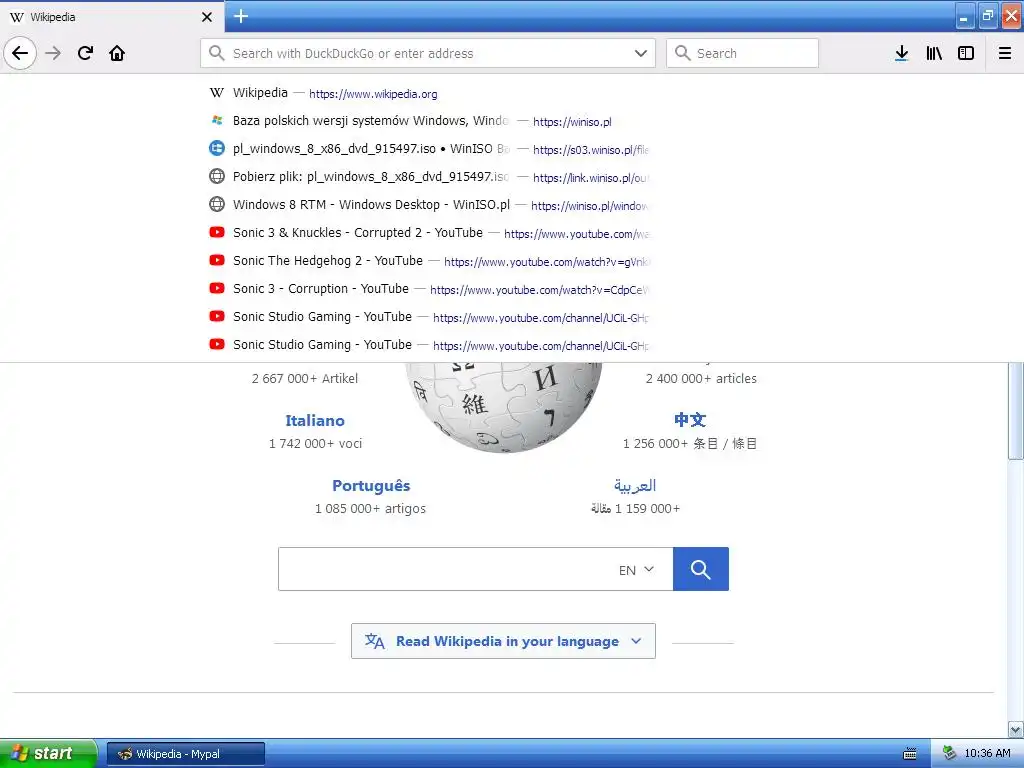The height and width of the screenshot is (768, 1024).
Task: Focus the DuckDuckGo address bar
Action: click(428, 53)
